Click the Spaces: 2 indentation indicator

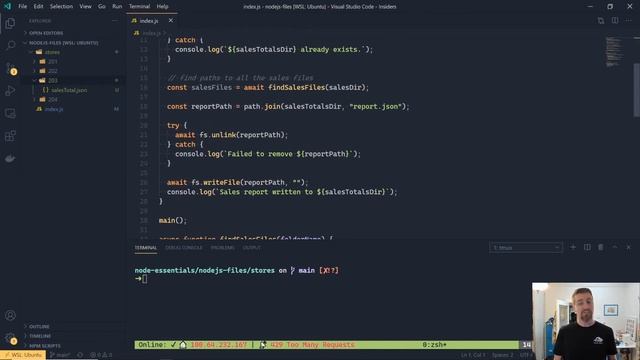502,355
